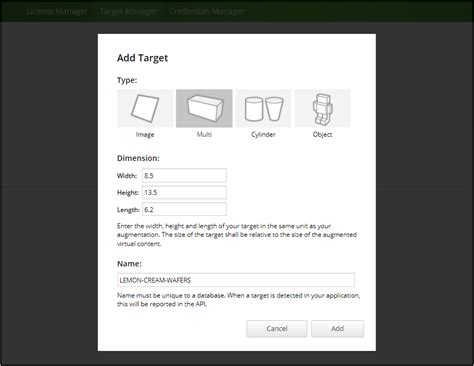This screenshot has height=366, width=474.
Task: Click the Width input field
Action: click(x=184, y=175)
